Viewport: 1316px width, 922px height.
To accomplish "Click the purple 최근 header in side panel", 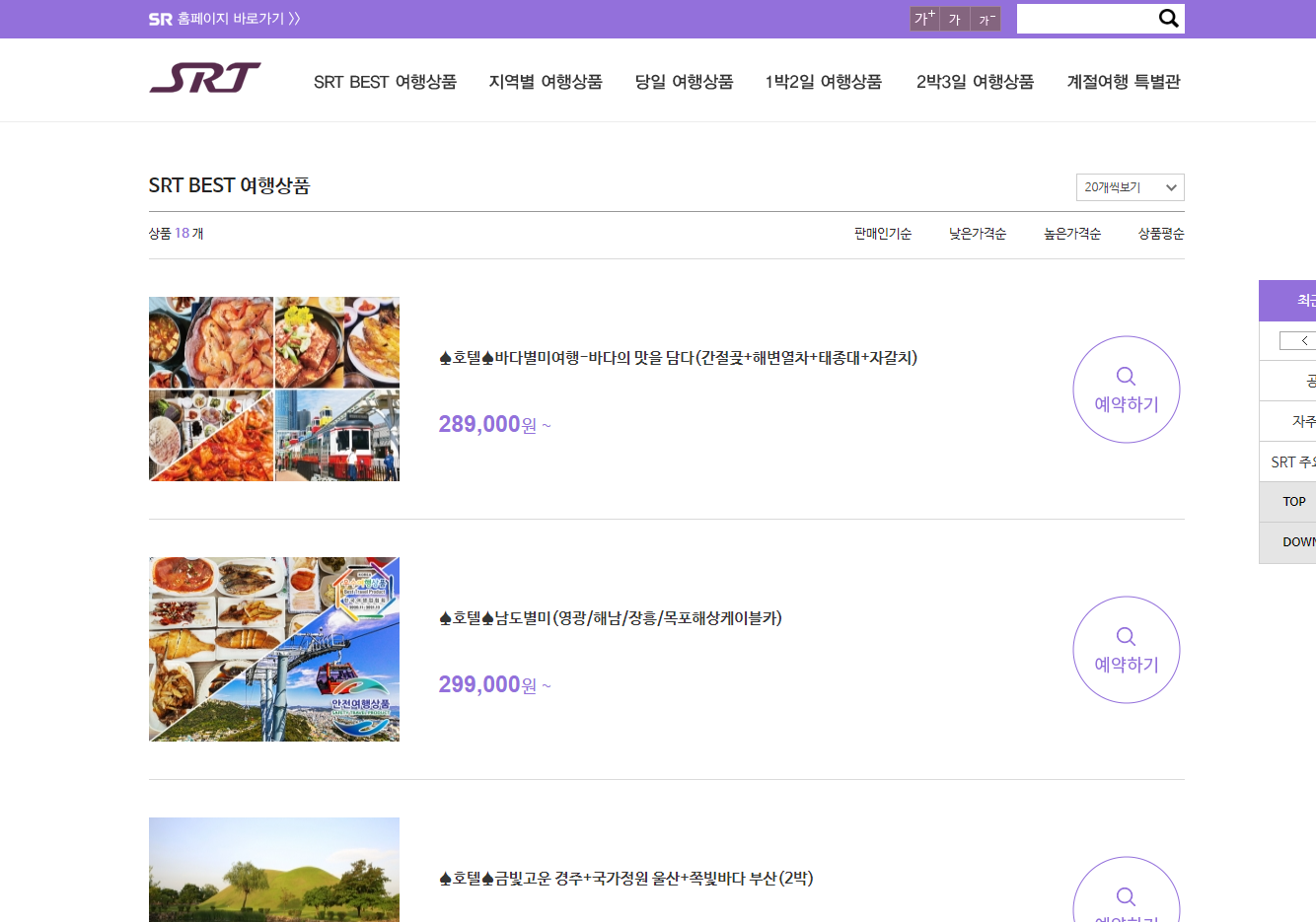I will [x=1287, y=301].
